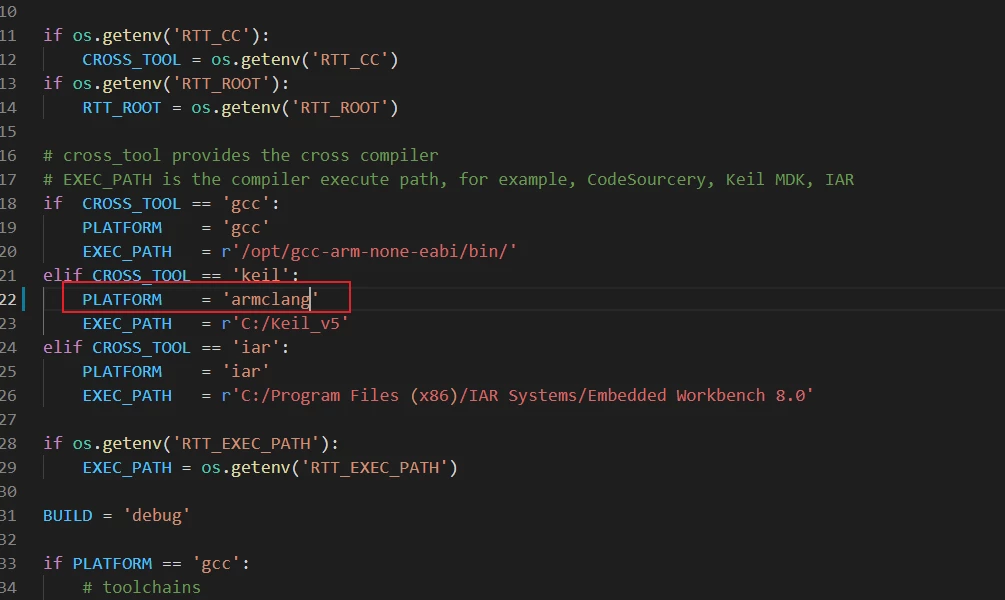1005x600 pixels.
Task: Click the 'debug' string value
Action: coord(156,515)
